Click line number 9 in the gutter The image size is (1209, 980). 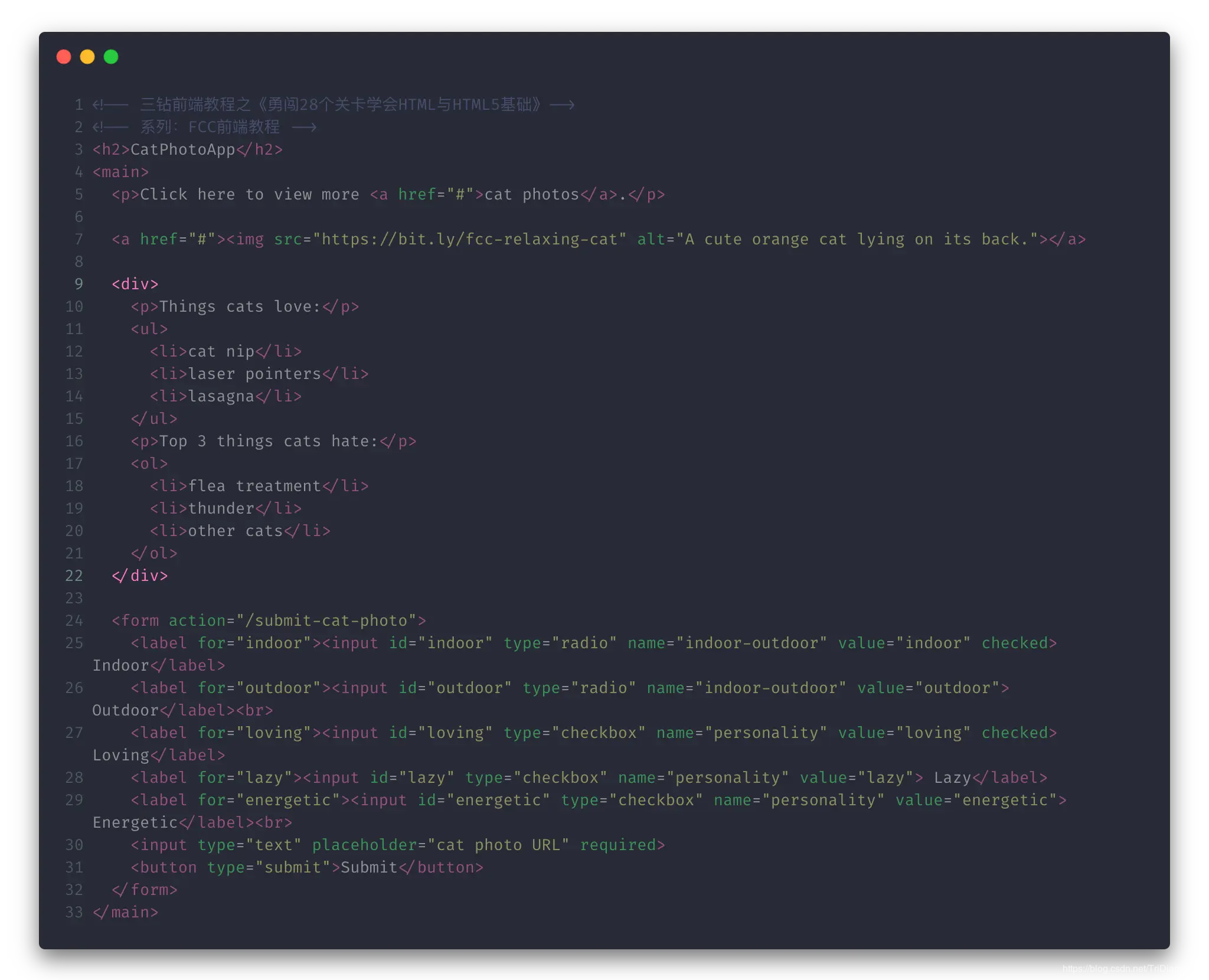[x=79, y=285]
